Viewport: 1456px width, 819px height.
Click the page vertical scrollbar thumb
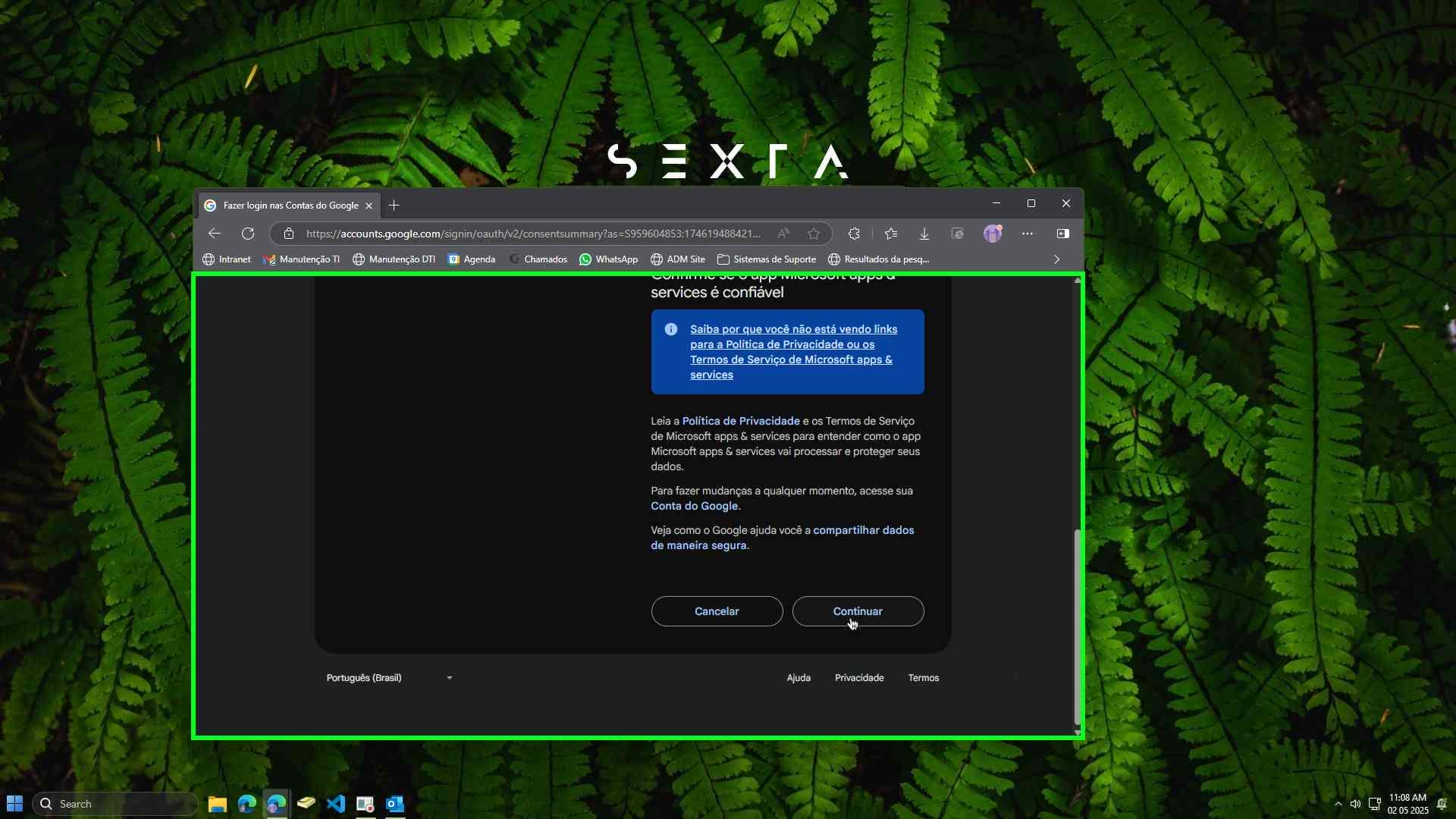coord(1077,626)
